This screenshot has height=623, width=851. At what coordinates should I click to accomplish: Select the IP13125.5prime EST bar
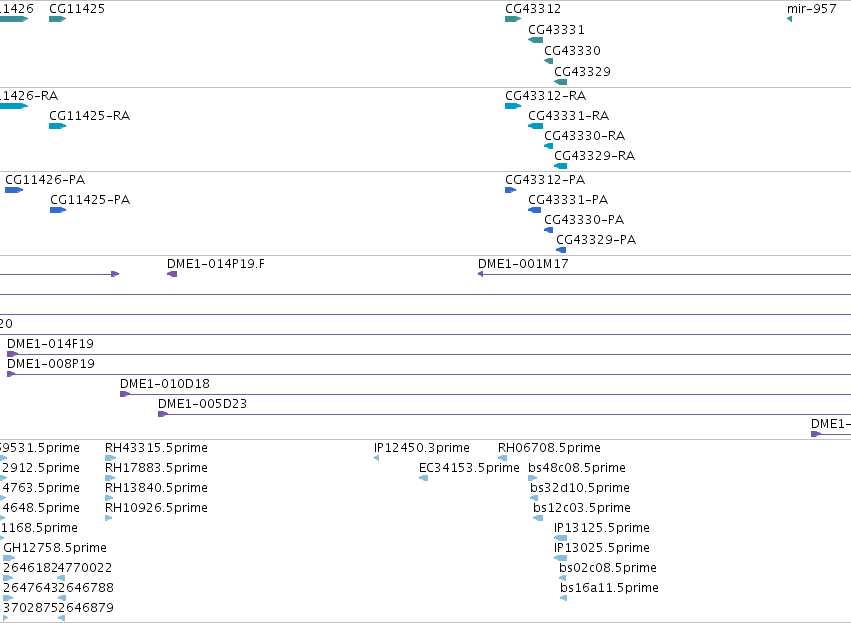coord(561,538)
